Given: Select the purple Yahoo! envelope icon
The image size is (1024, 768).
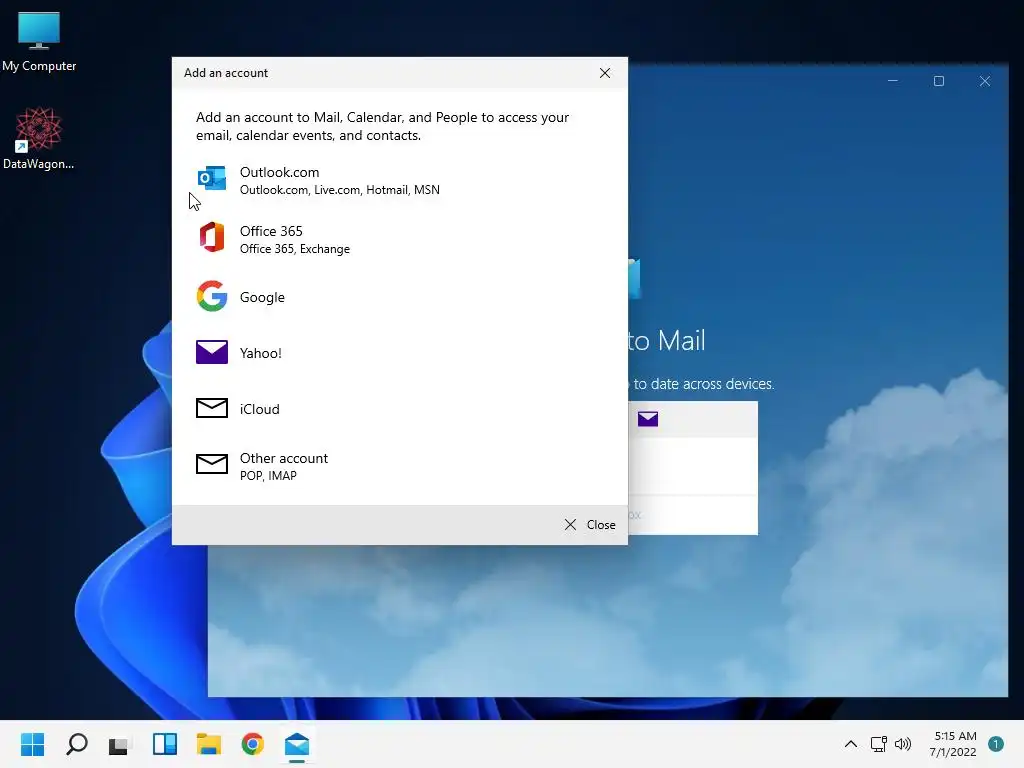Looking at the screenshot, I should coord(212,352).
